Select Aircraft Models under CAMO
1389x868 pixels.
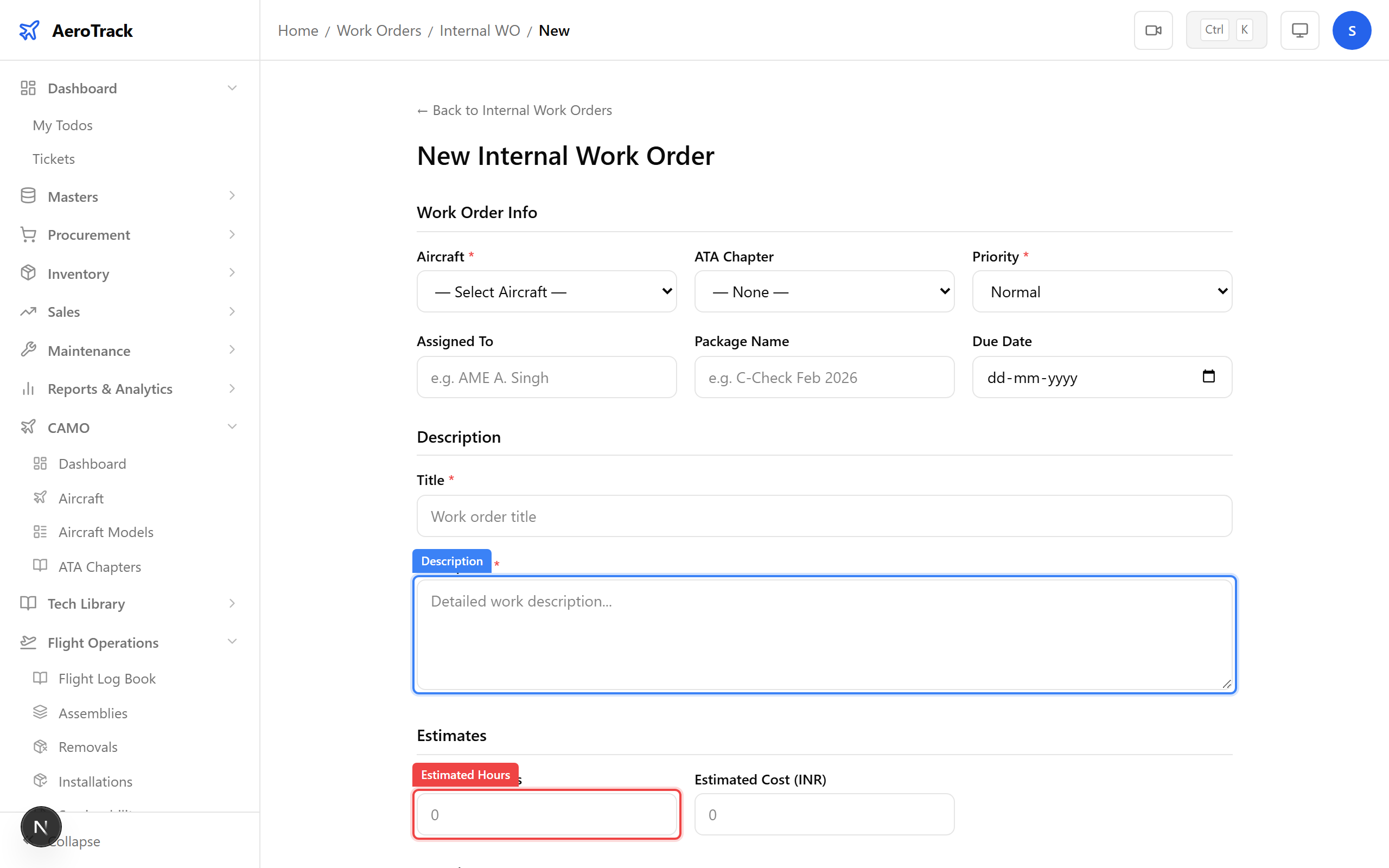[x=106, y=532]
